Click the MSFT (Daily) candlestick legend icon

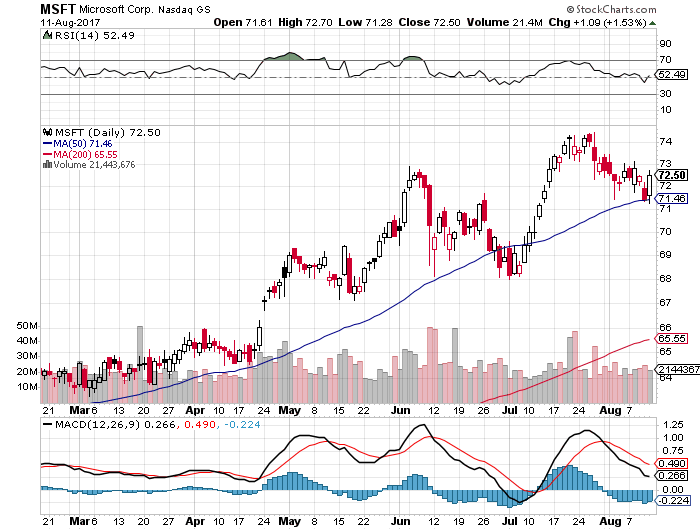tap(45, 132)
